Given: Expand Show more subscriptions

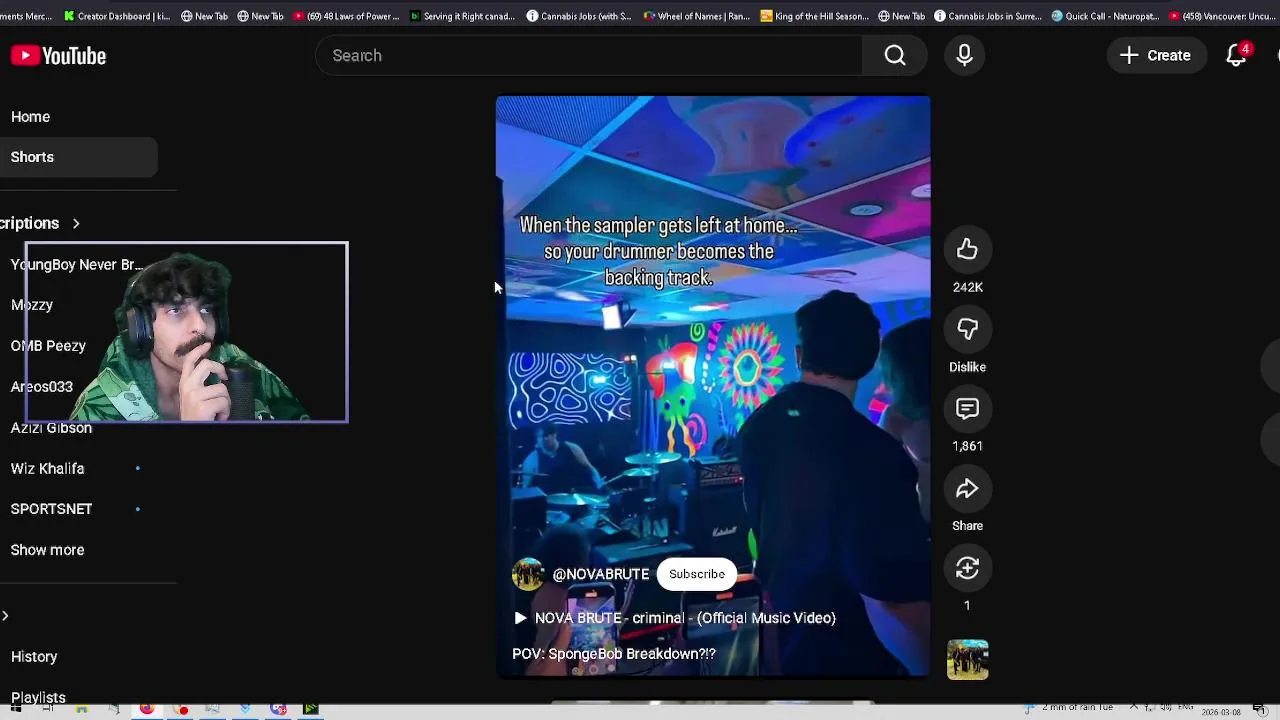Looking at the screenshot, I should click(47, 550).
